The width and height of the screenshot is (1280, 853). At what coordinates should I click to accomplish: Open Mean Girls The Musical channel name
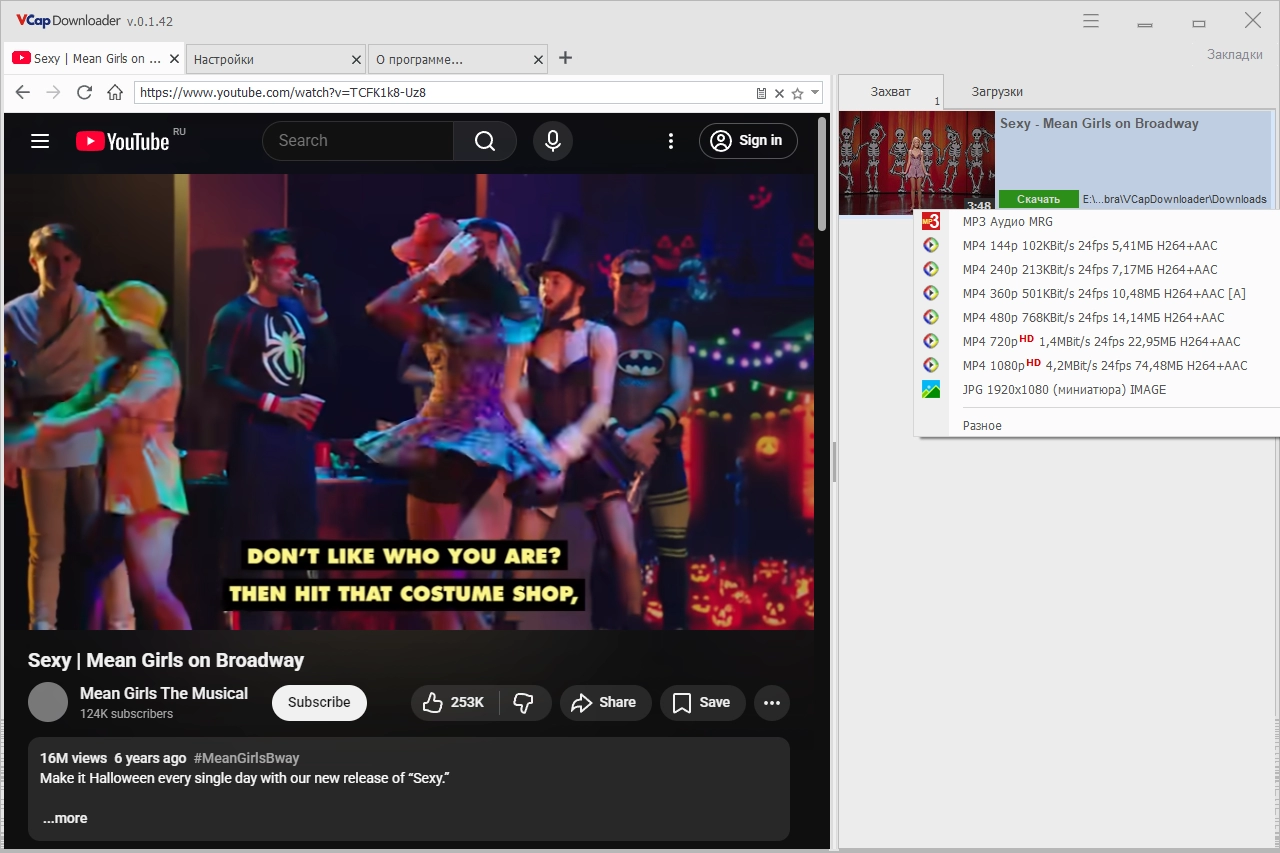[164, 694]
